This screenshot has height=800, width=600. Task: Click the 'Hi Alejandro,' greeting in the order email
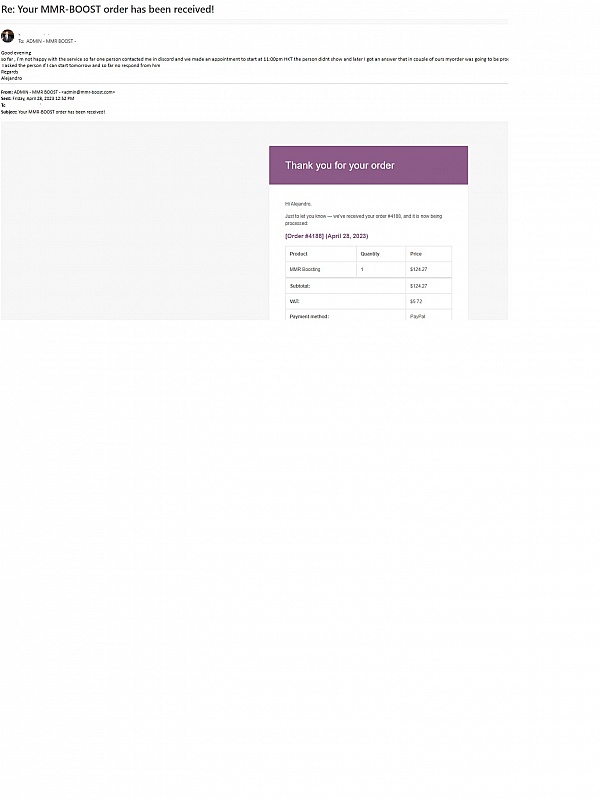298,204
